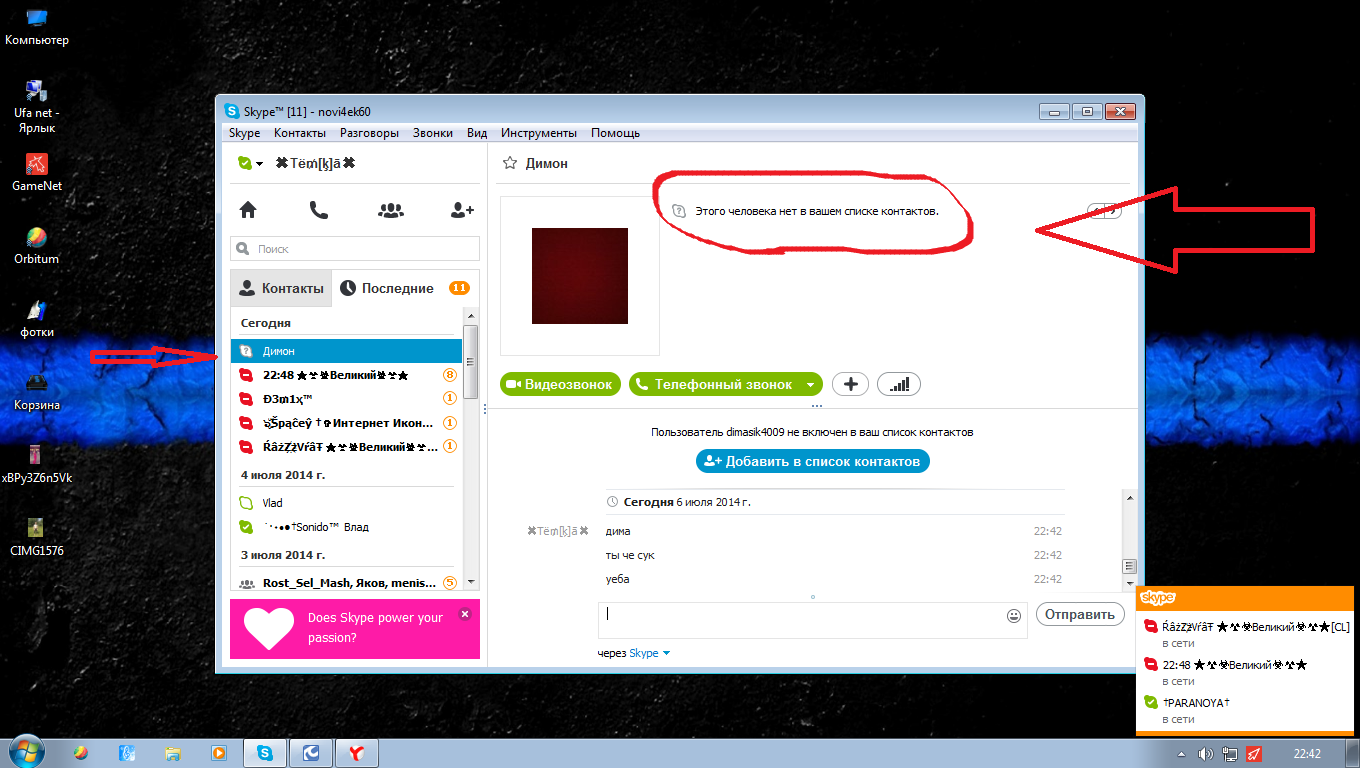The height and width of the screenshot is (768, 1360).
Task: Open the 'через Skype' dropdown
Action: click(650, 653)
